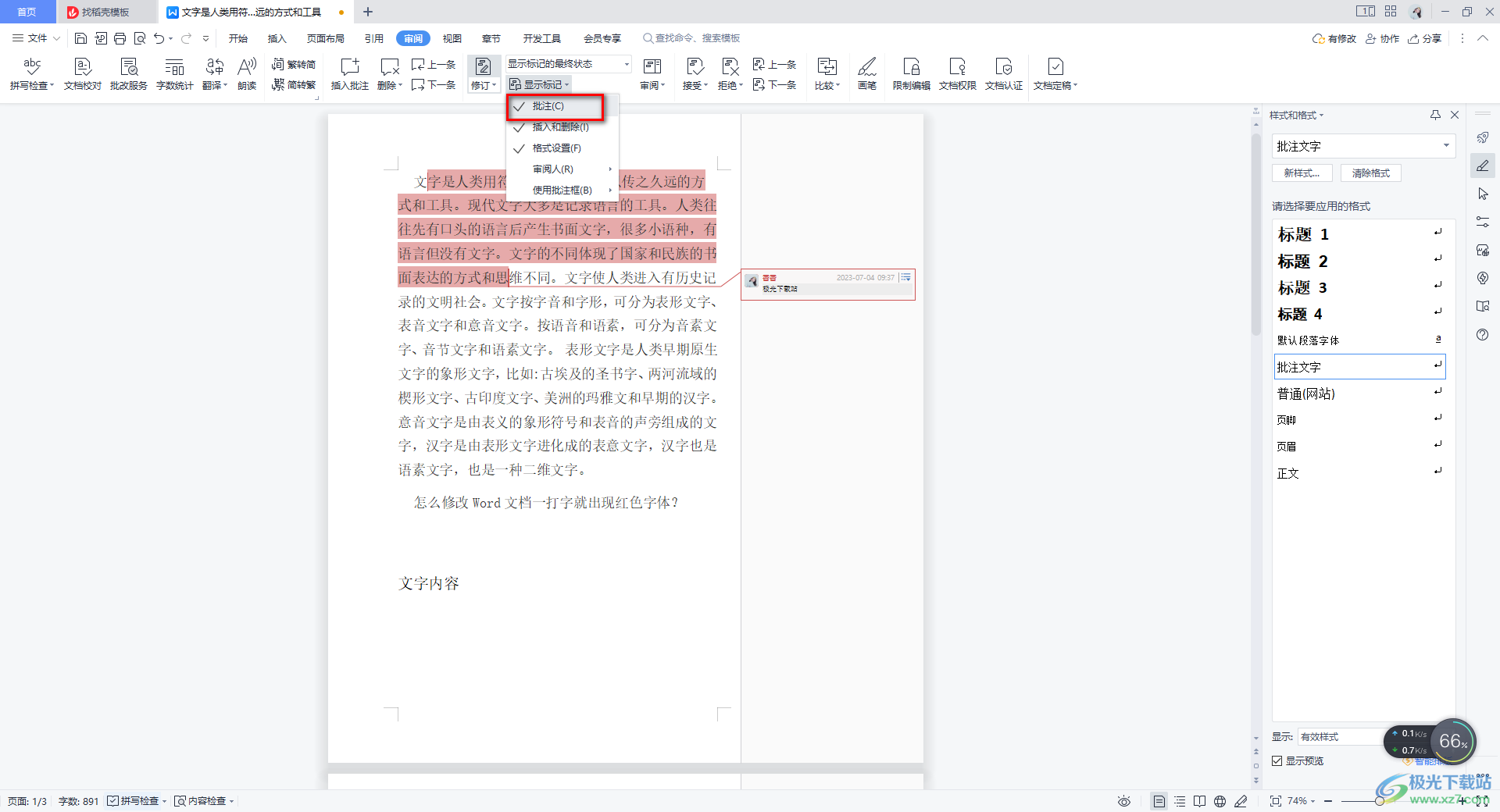Uncheck the 批注(C) menu entry

click(562, 106)
